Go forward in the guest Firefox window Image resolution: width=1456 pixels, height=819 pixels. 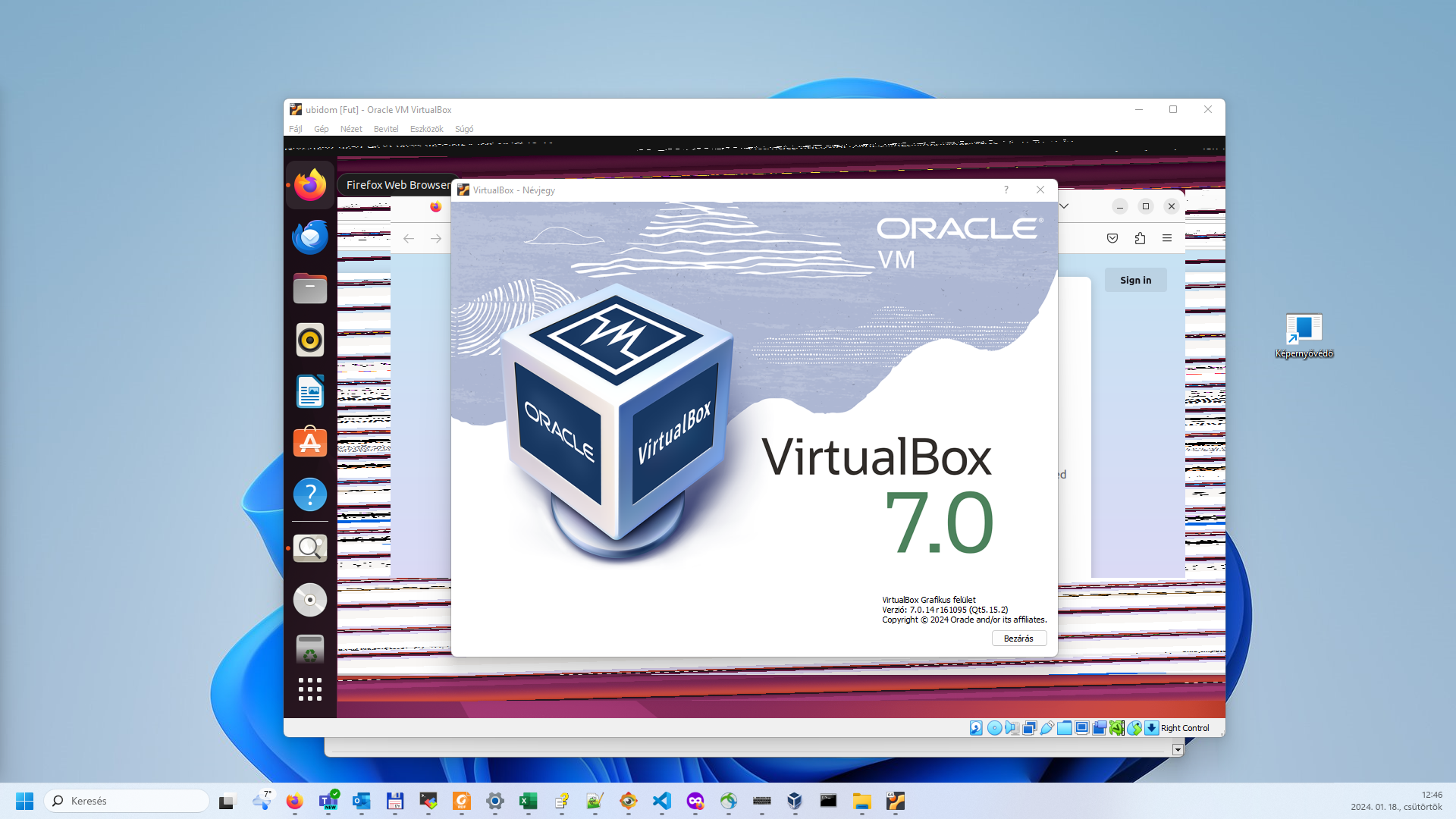coord(436,238)
